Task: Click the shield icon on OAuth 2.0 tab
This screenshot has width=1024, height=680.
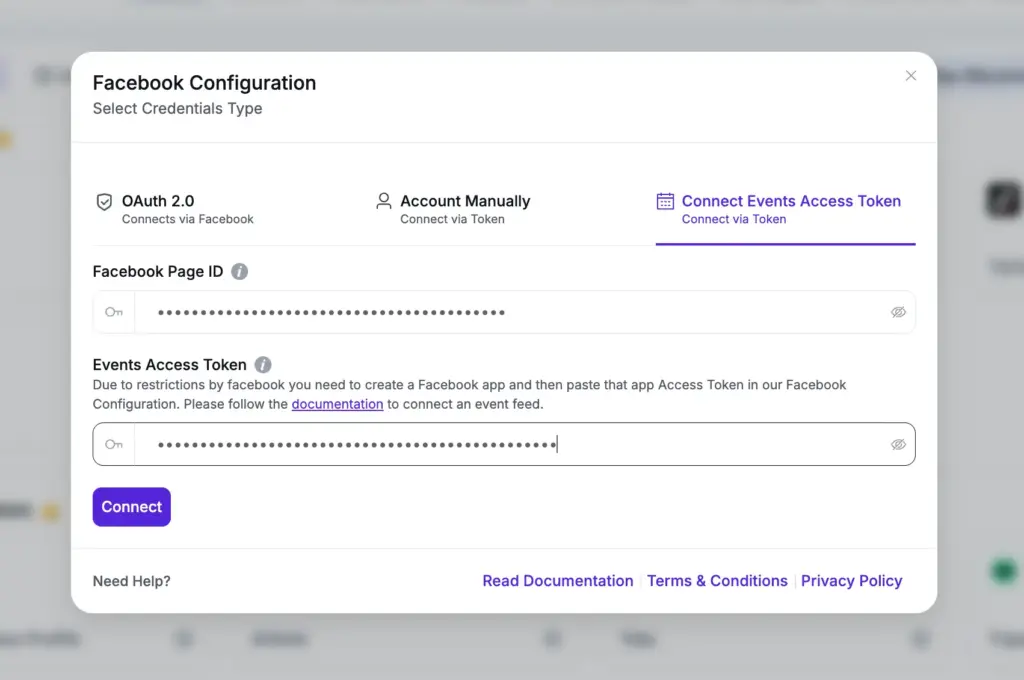Action: pos(104,202)
